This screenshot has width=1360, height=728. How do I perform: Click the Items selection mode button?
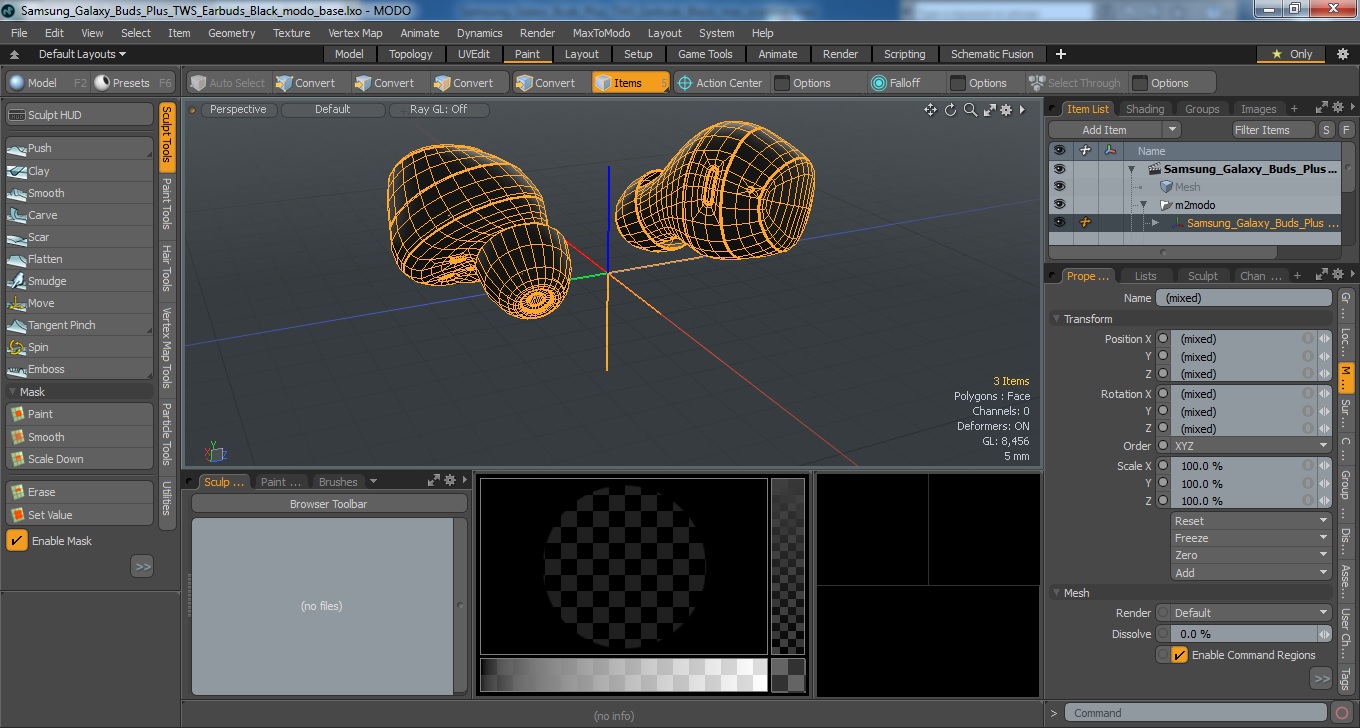pos(630,83)
